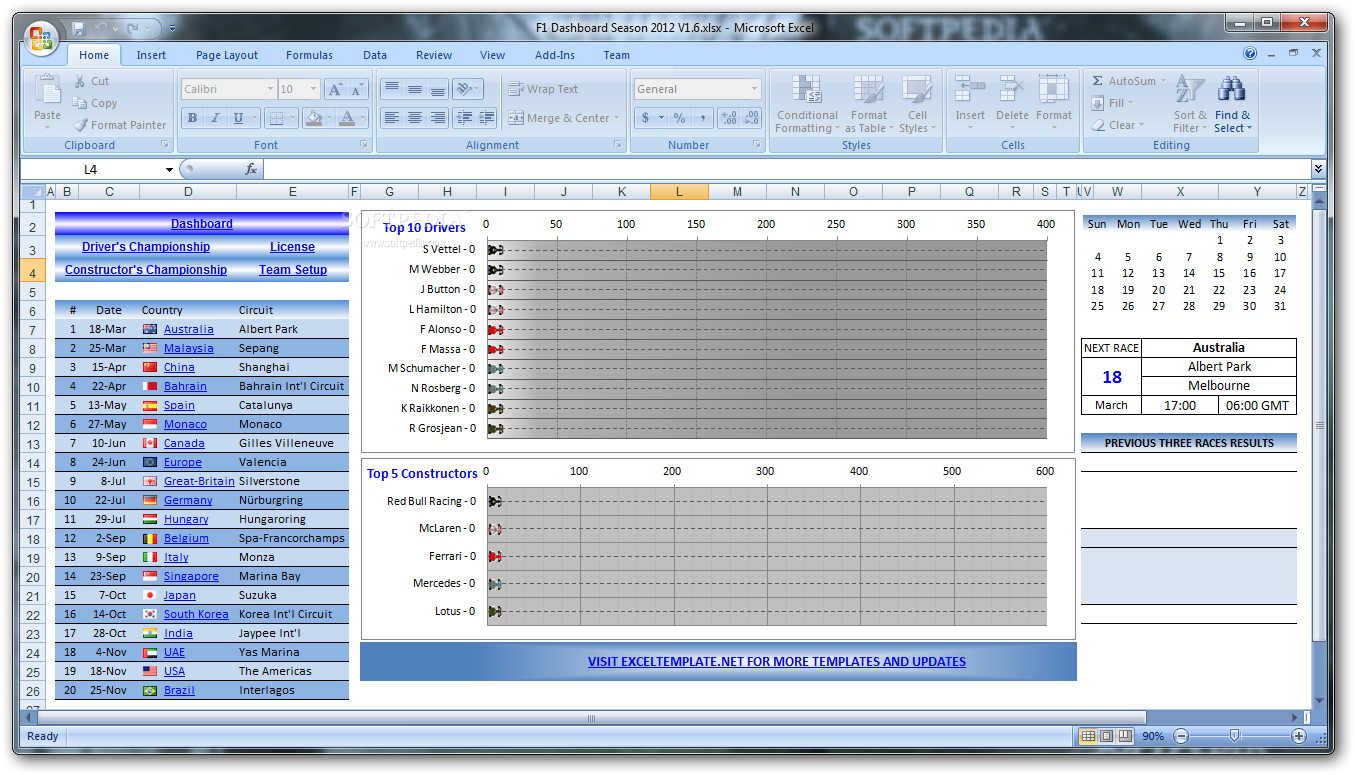This screenshot has height=775, width=1355.
Task: Open the Review tab
Action: [x=434, y=55]
